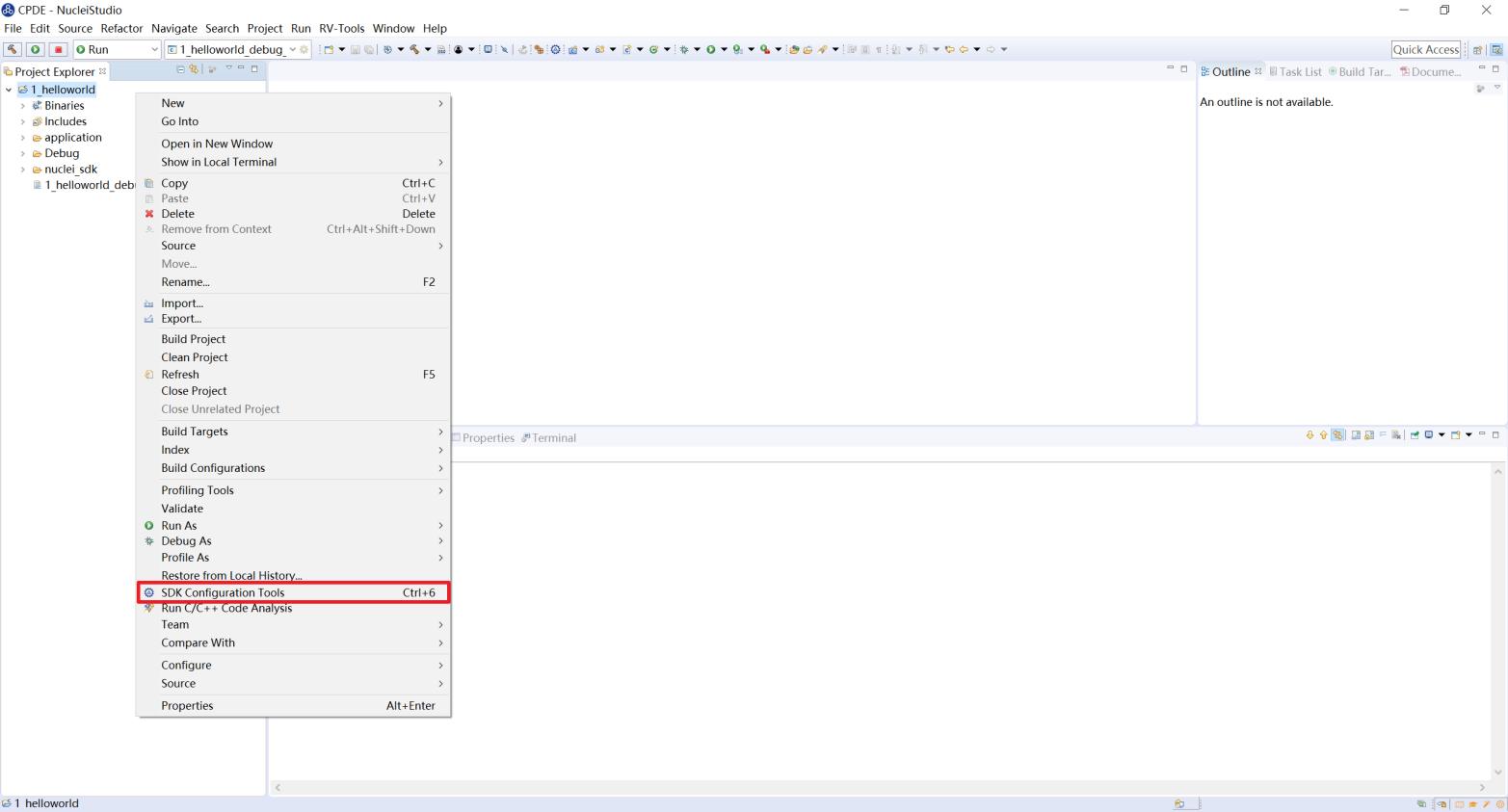The height and width of the screenshot is (812, 1508).
Task: Click previous item up arrow in console toolbar
Action: [x=1323, y=435]
